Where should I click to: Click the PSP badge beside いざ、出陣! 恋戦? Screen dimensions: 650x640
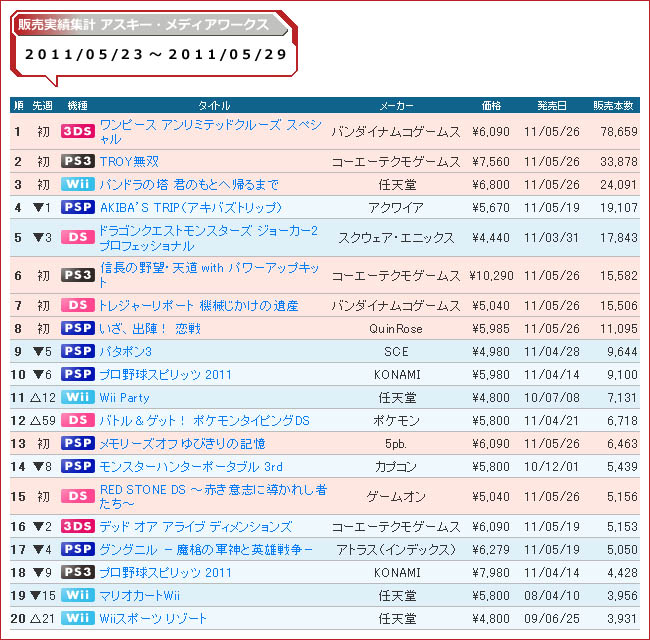(78, 328)
